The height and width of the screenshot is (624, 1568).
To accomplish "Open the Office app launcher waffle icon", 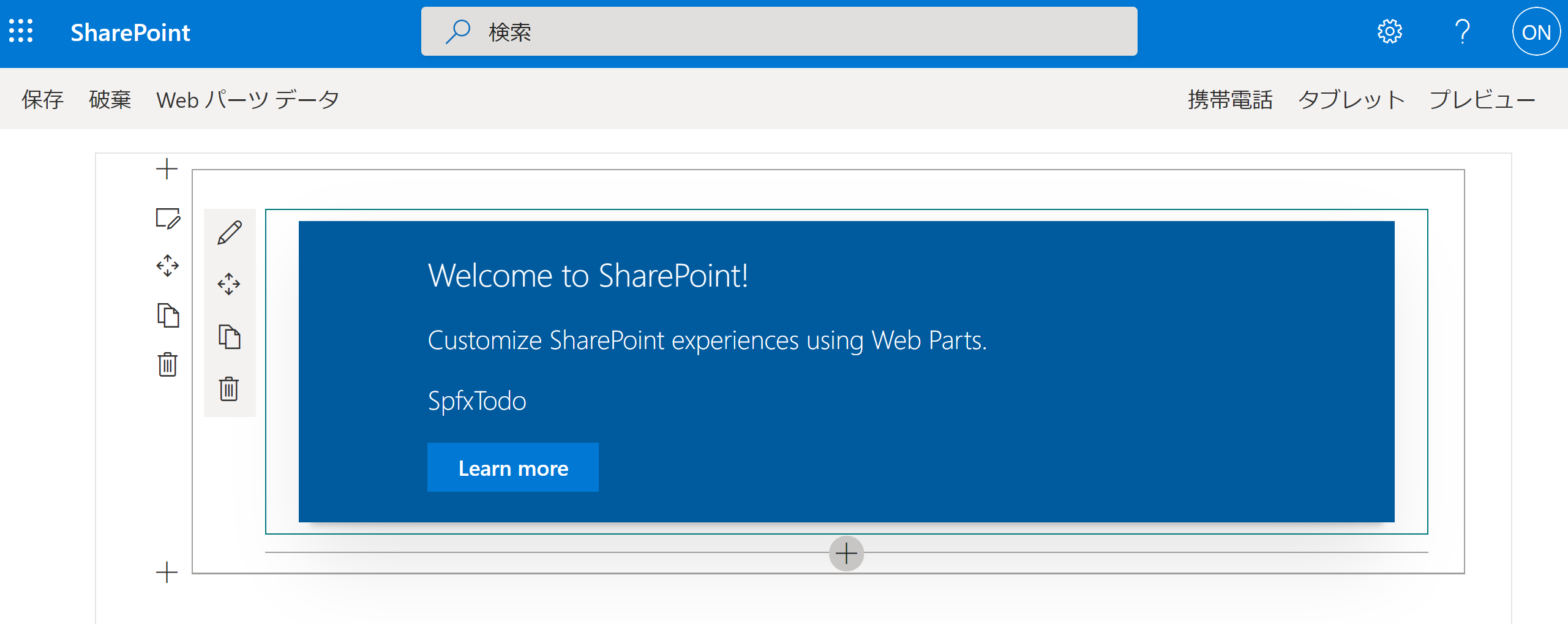I will coord(22,31).
